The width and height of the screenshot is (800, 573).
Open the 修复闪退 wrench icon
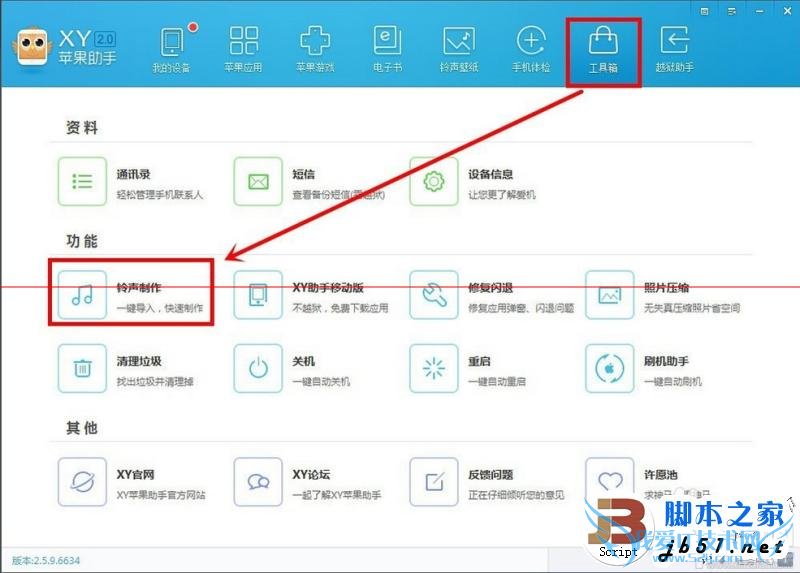click(x=434, y=295)
